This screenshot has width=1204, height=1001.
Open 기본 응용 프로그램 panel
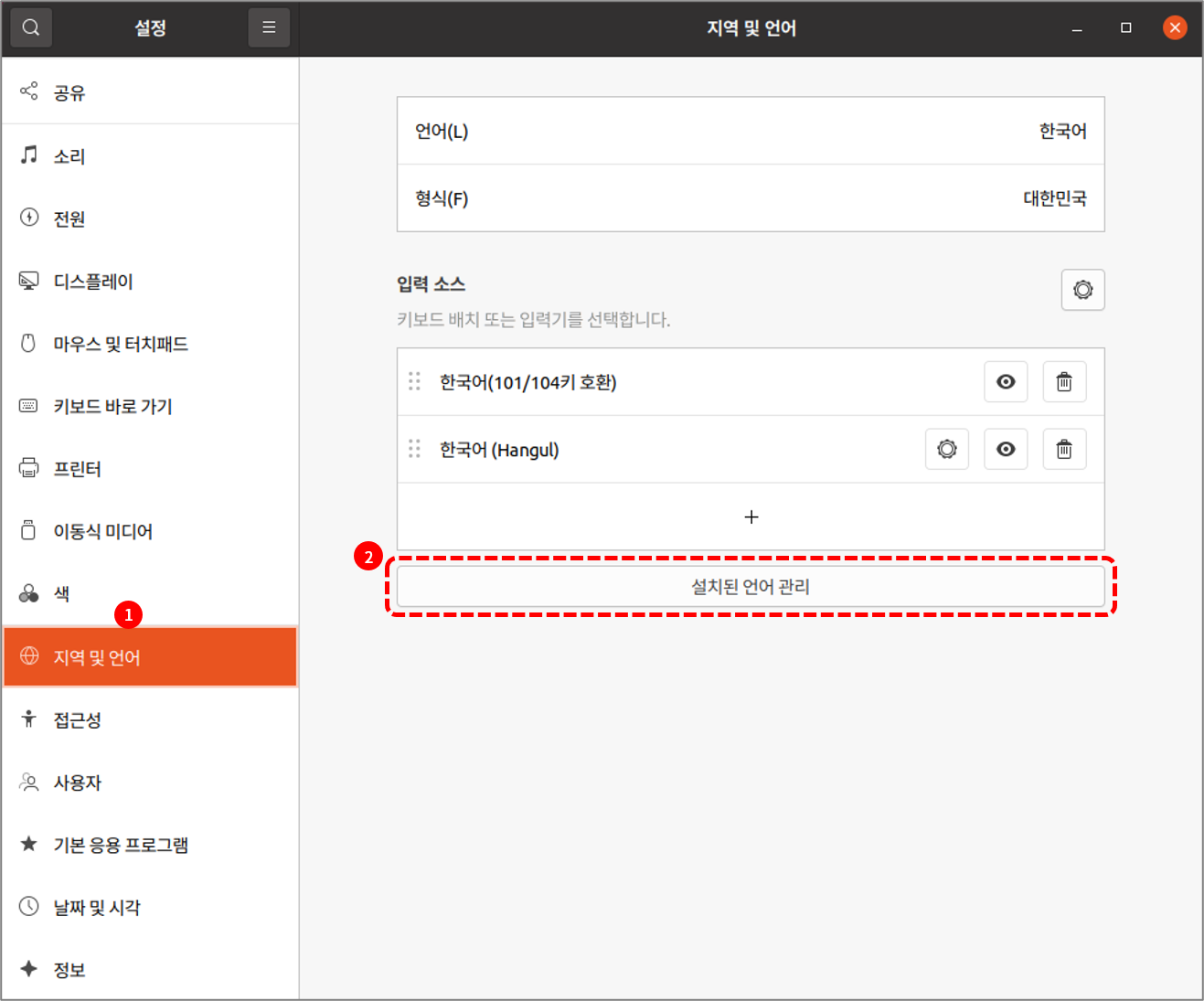150,845
